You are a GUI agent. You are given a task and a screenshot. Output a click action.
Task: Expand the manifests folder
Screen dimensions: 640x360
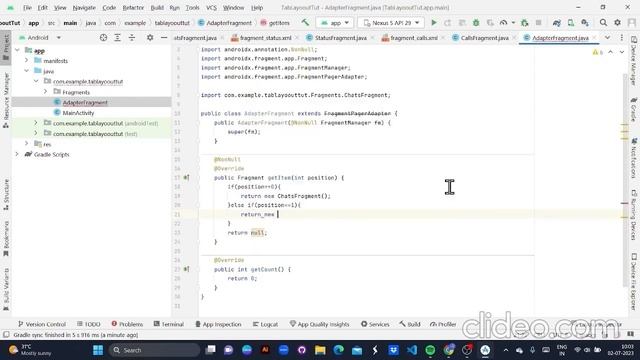(x=27, y=60)
